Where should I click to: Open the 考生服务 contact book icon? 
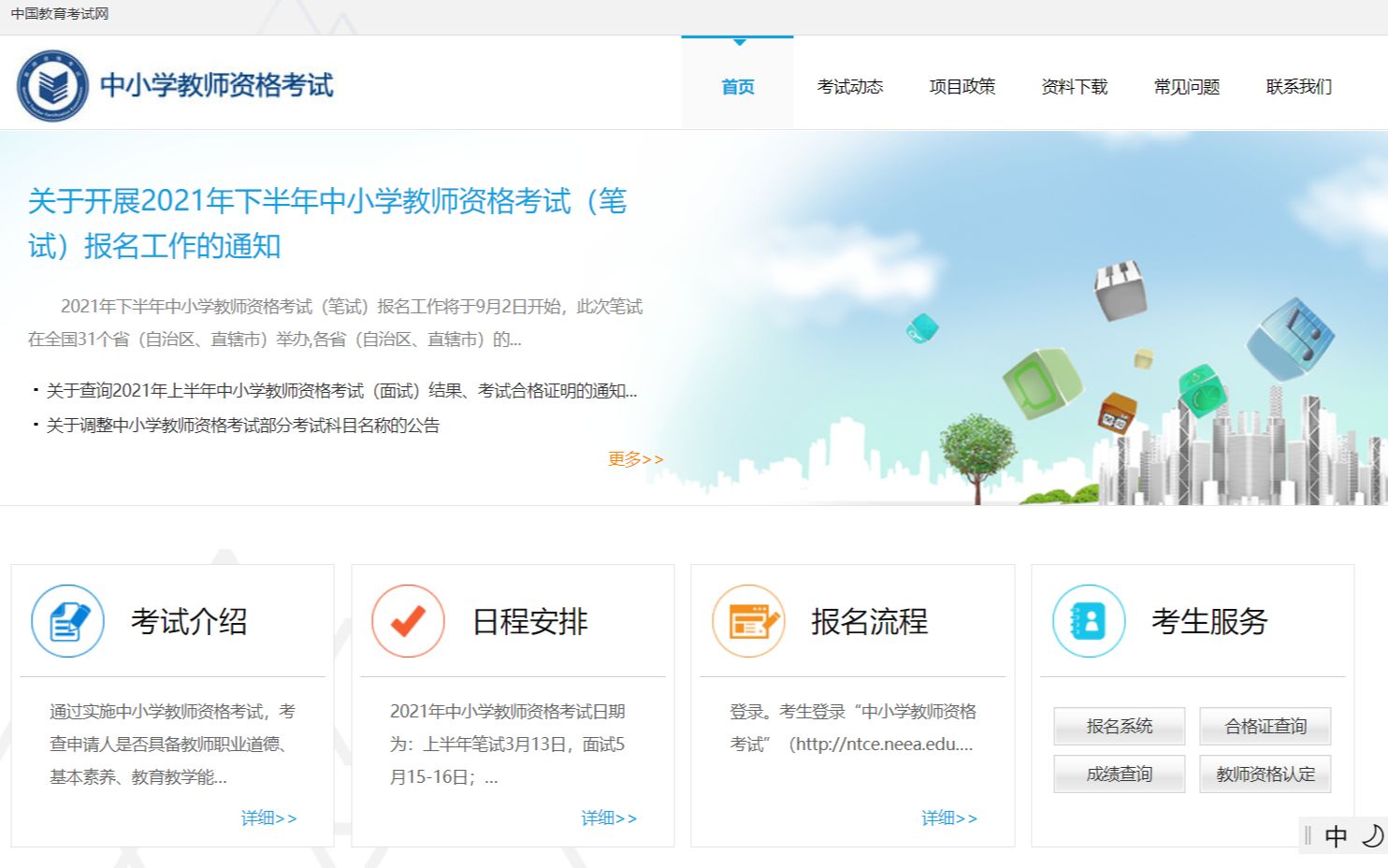click(1086, 620)
